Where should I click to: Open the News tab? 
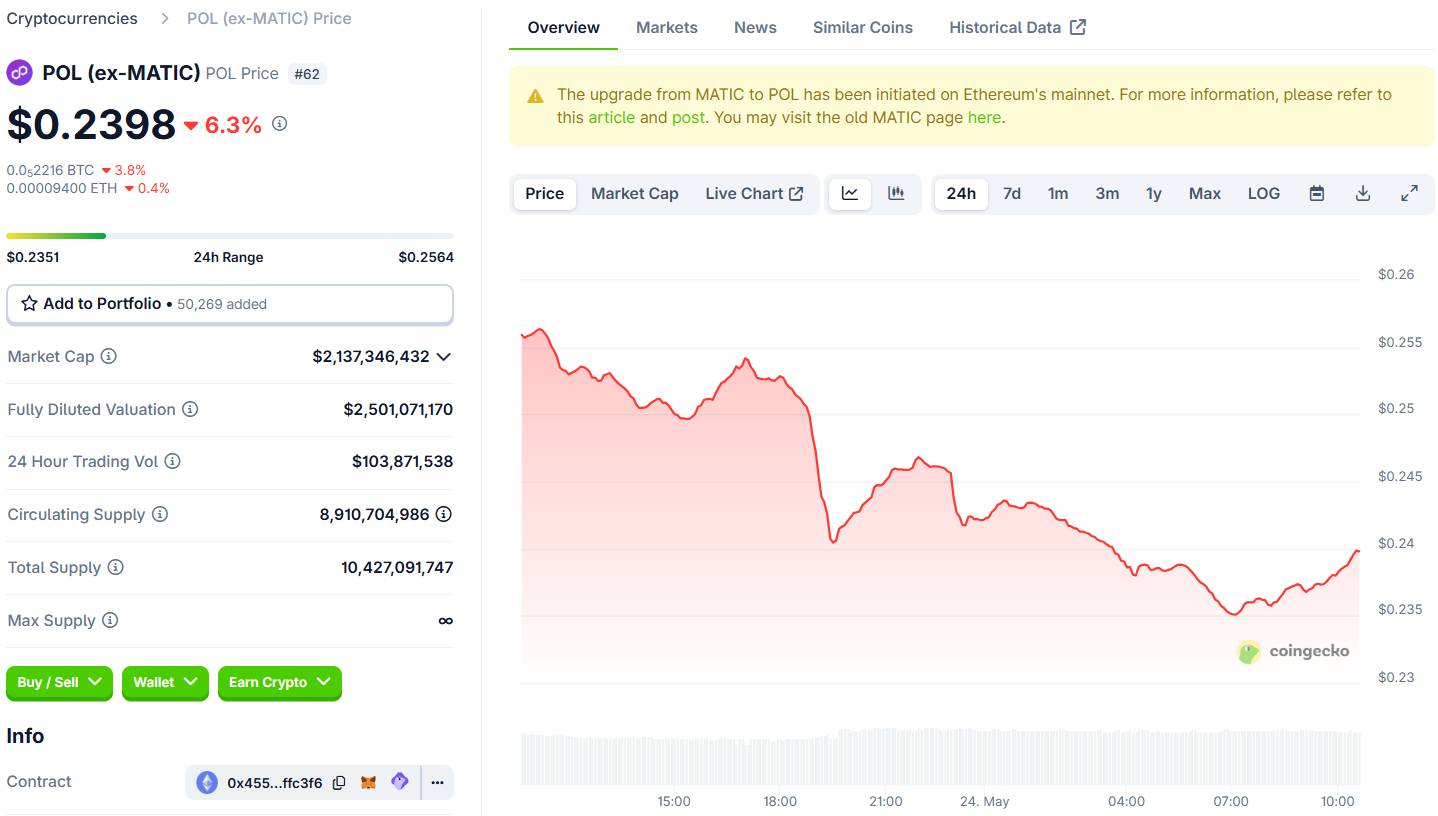click(755, 27)
